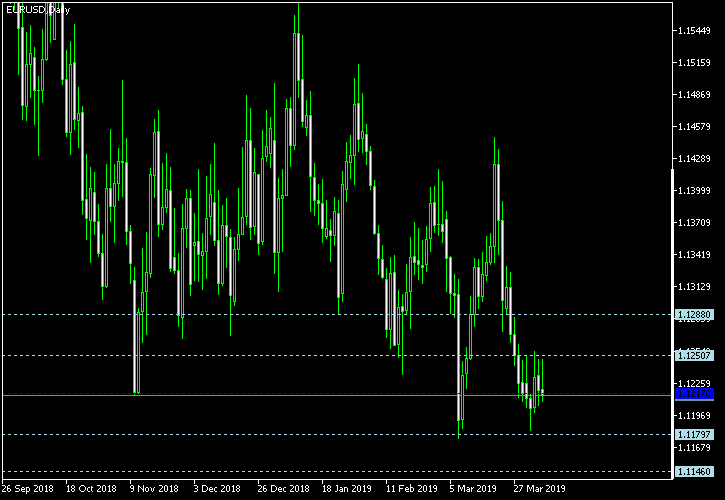Image resolution: width=725 pixels, height=500 pixels.
Task: Click the blue 1.12170 current price tag
Action: tap(694, 394)
